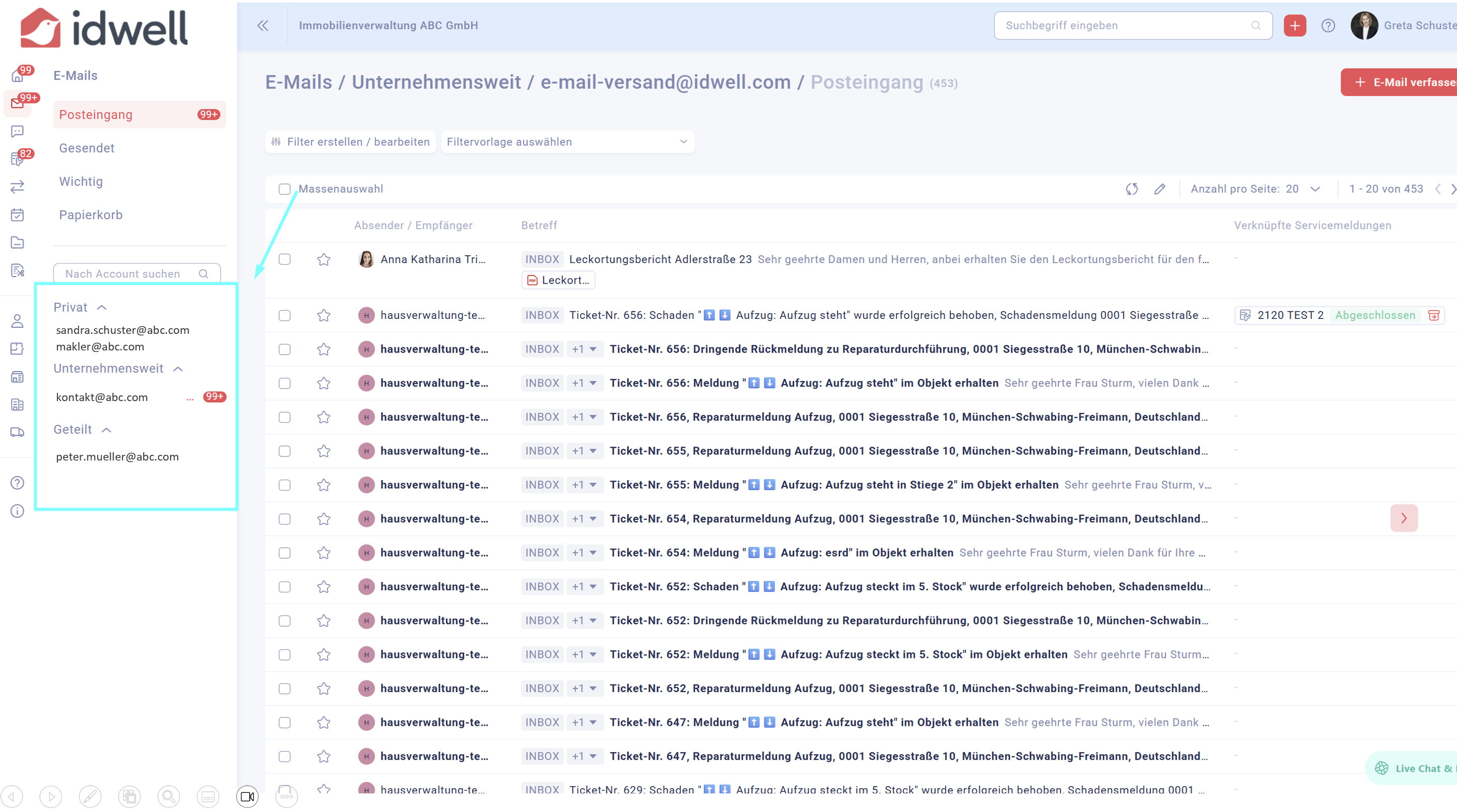Select the checkbox for the Ticket-Nr. 654 Meldung email

coord(284,553)
